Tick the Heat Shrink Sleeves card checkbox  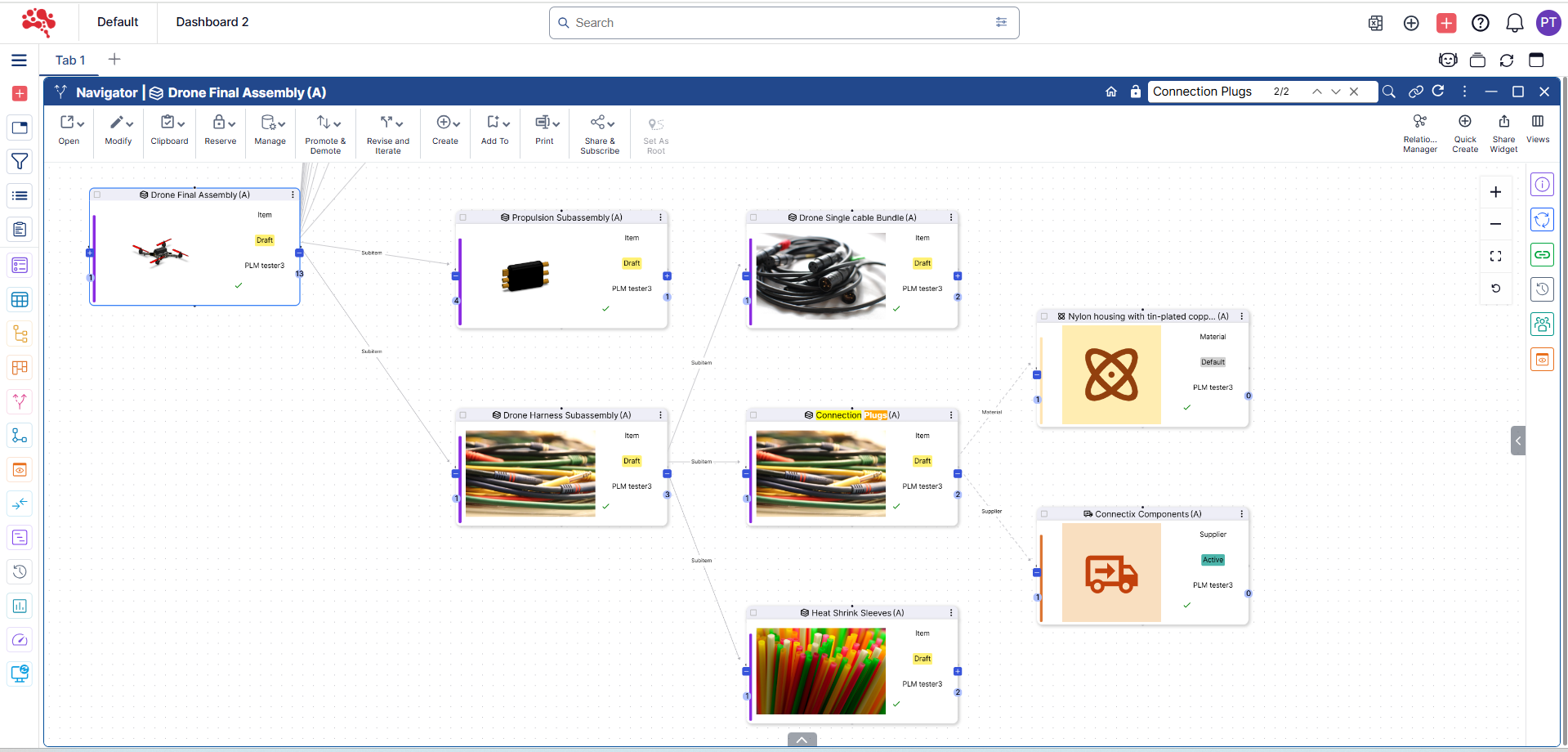pos(753,613)
